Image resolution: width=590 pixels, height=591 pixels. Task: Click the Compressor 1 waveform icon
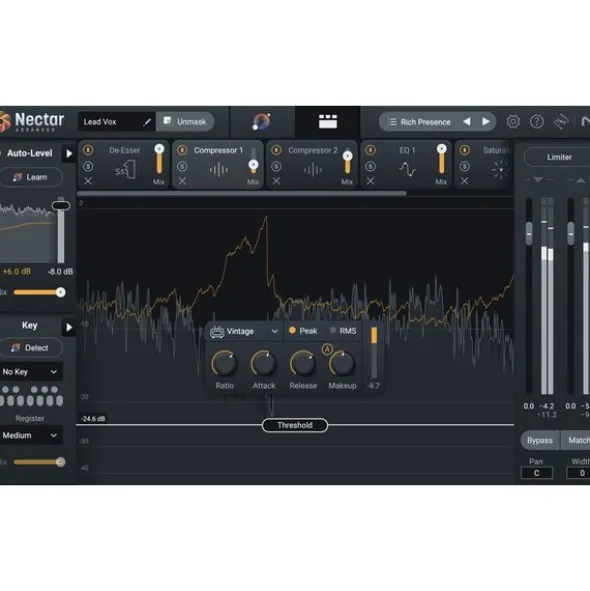[x=219, y=170]
